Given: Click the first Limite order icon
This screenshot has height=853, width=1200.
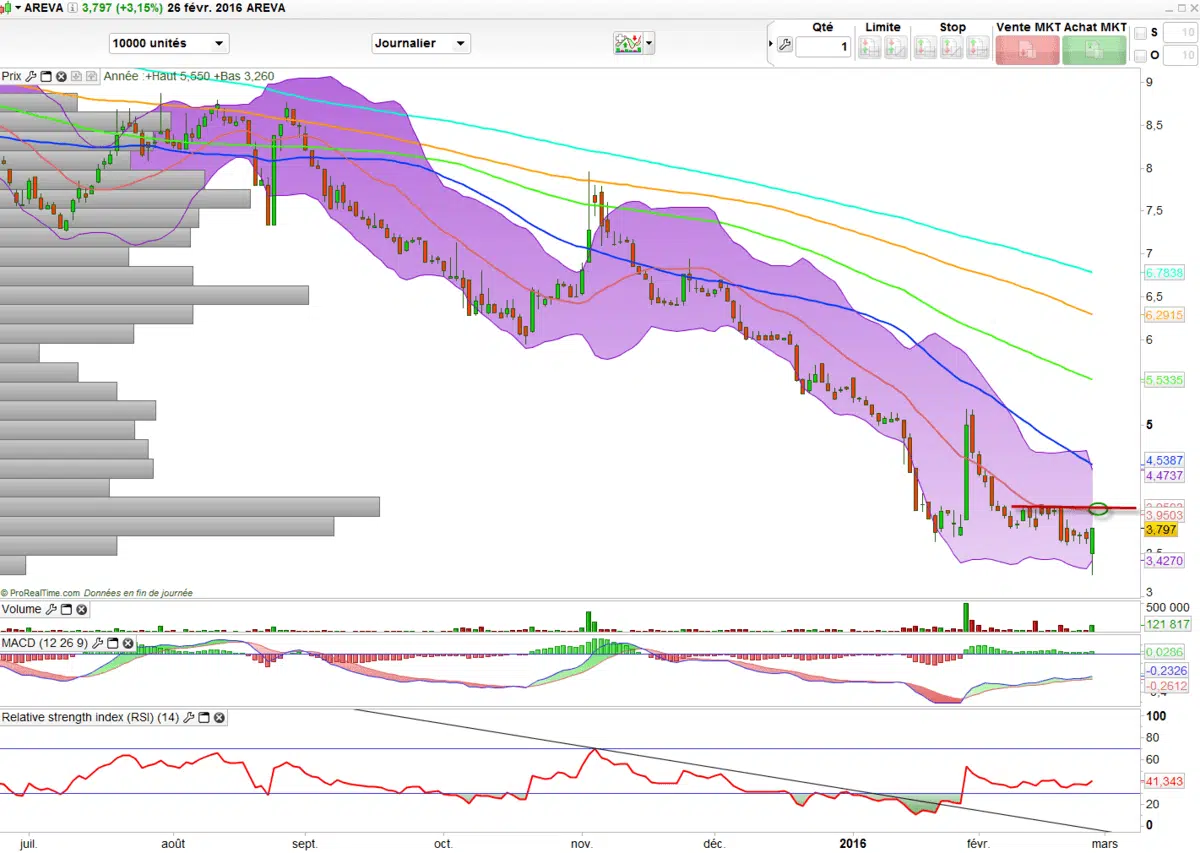Looking at the screenshot, I should coord(869,46).
